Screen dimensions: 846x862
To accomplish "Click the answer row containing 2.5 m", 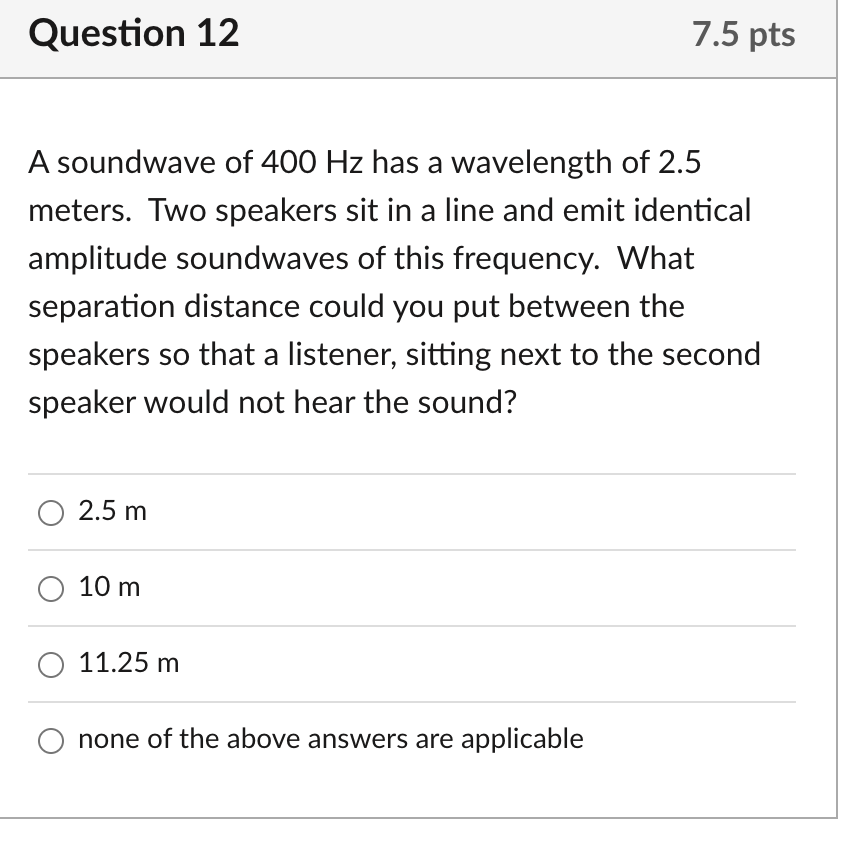I will [400, 511].
